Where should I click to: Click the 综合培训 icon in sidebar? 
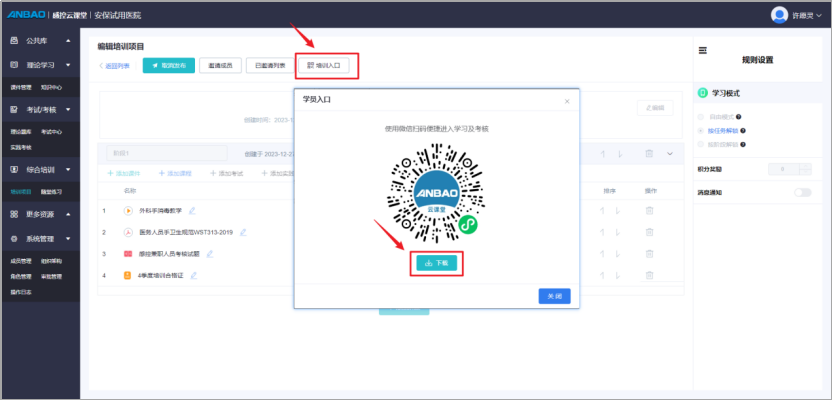[14, 169]
